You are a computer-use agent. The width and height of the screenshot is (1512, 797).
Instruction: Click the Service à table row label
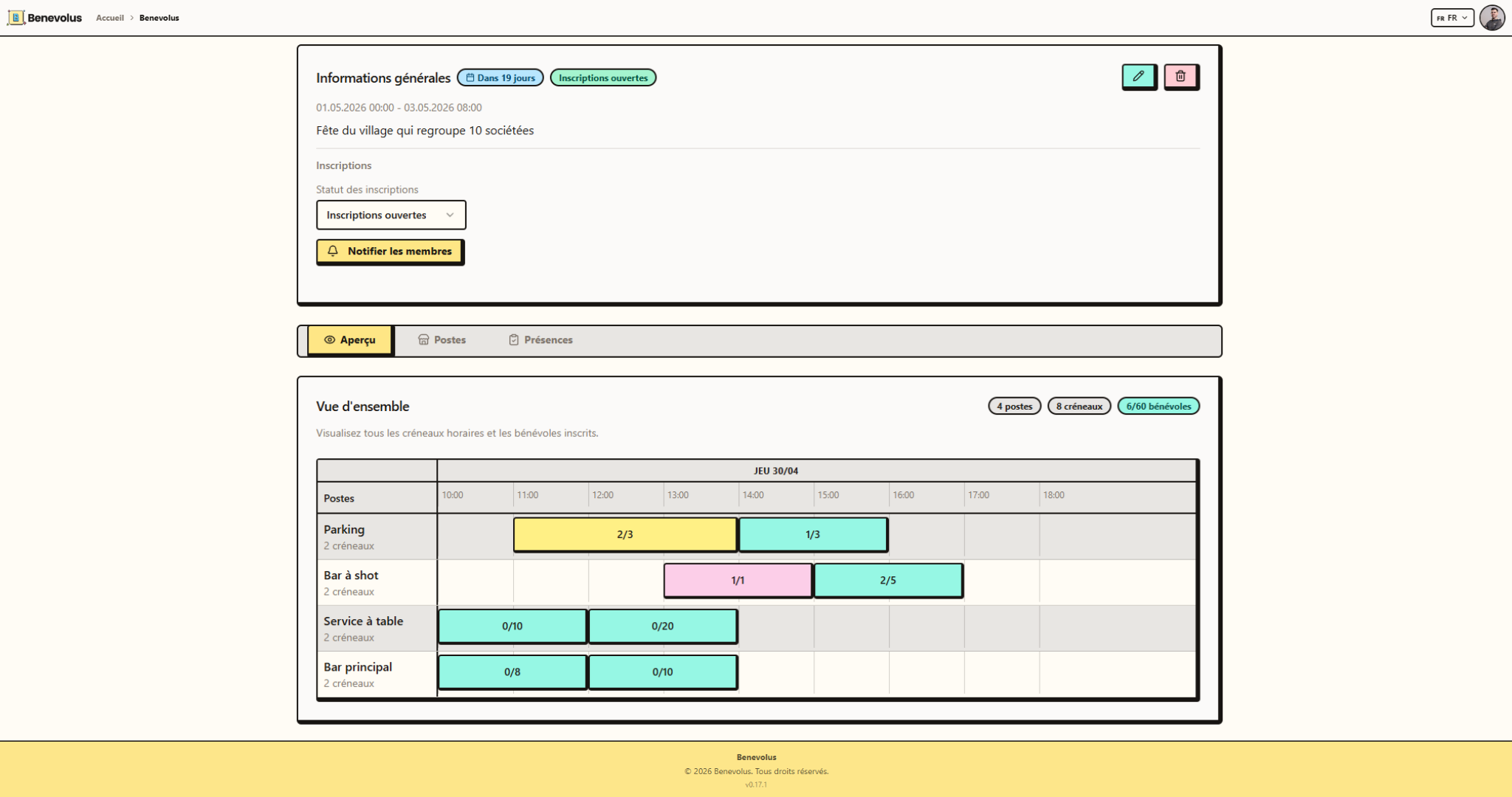[x=363, y=621]
